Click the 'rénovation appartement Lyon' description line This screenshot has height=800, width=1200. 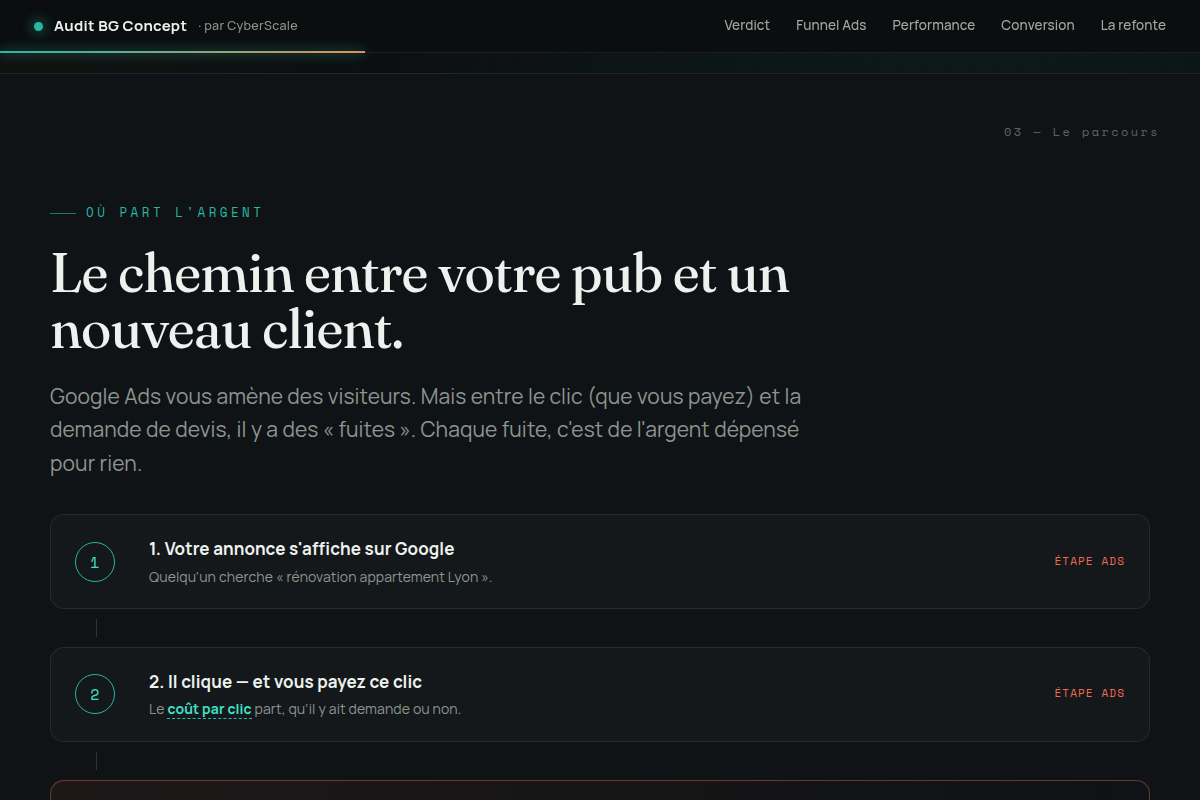(x=320, y=577)
